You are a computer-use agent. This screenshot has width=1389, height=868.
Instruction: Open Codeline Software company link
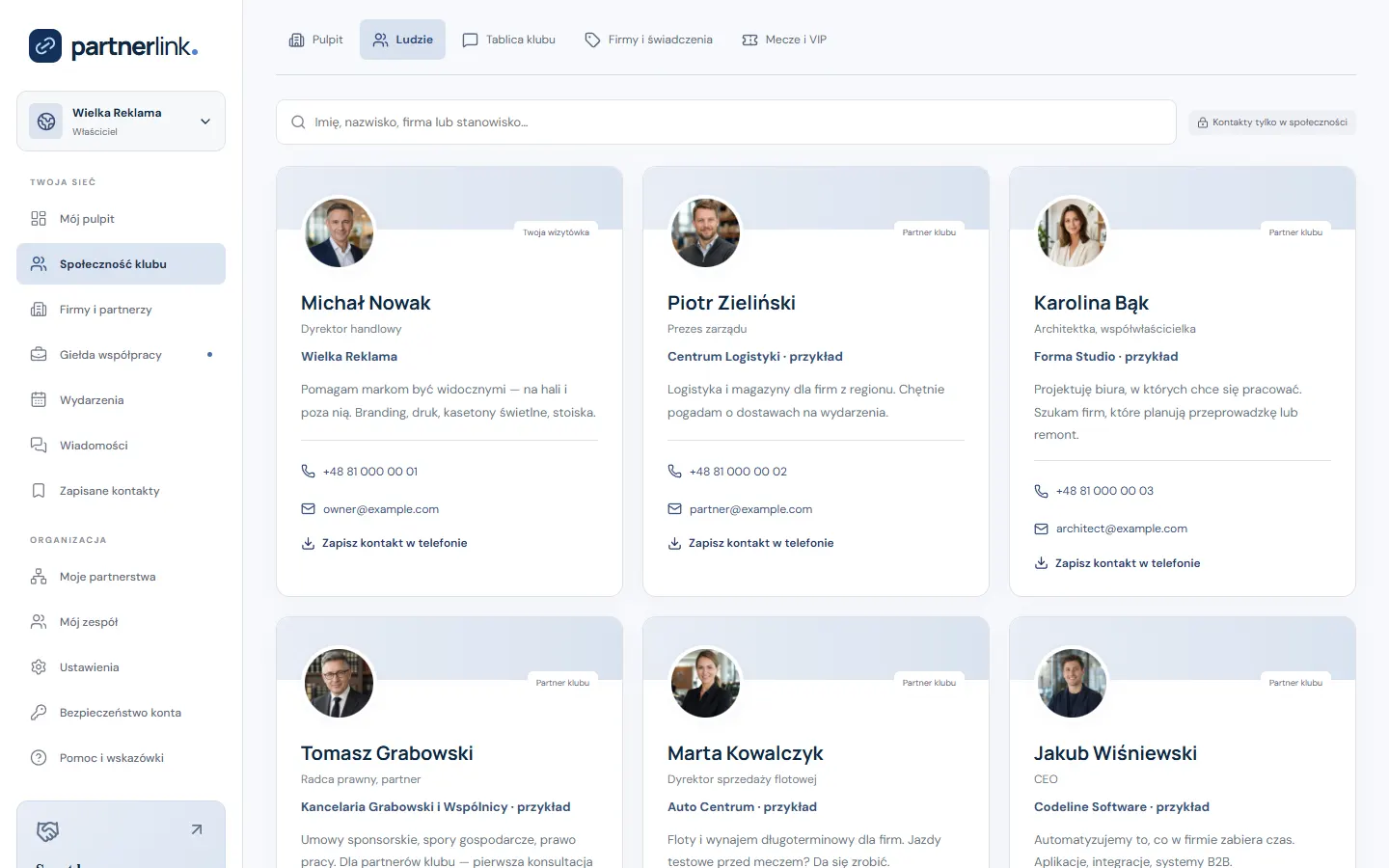click(1122, 807)
